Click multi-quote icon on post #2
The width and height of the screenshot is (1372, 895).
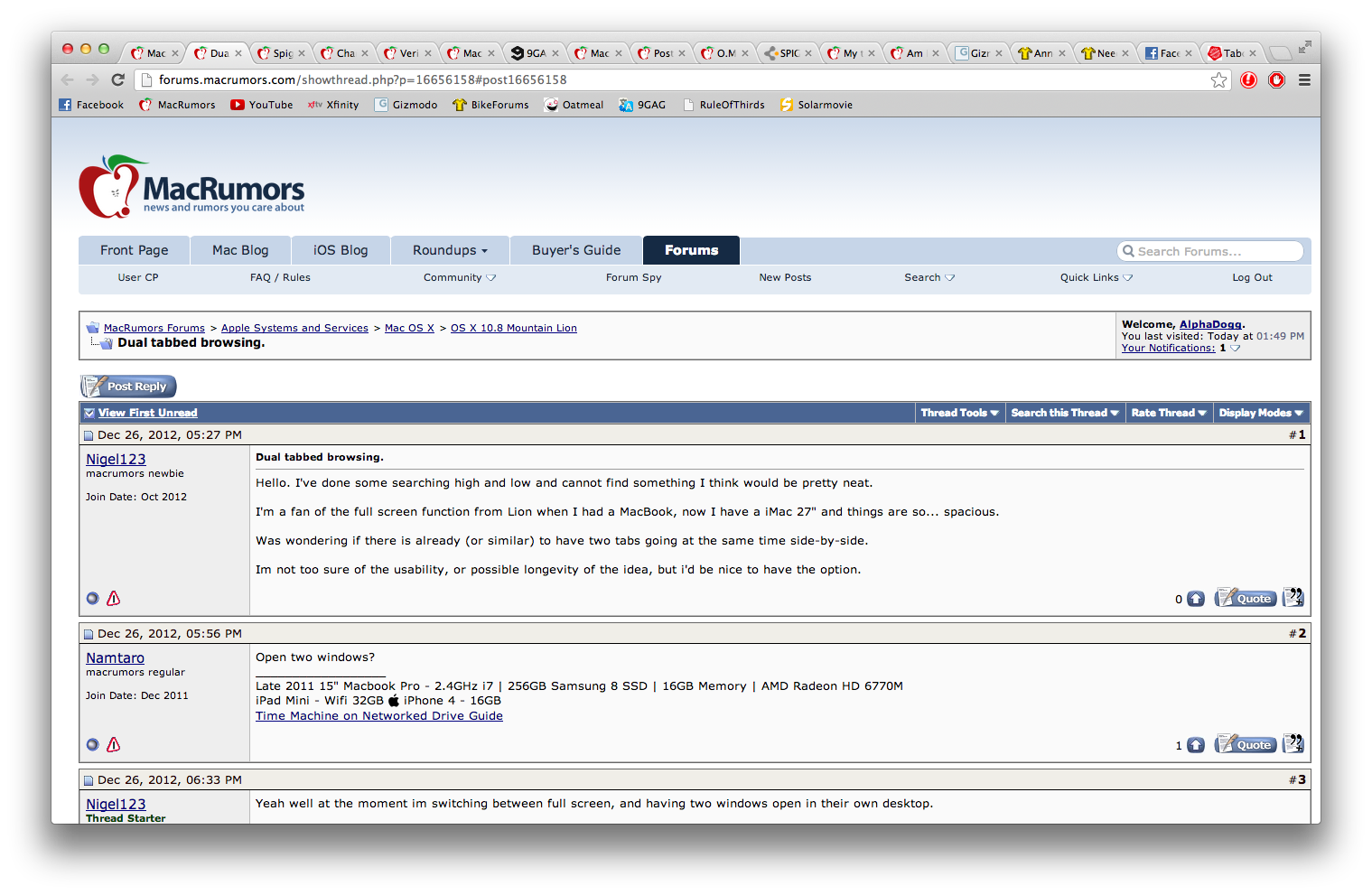1293,744
